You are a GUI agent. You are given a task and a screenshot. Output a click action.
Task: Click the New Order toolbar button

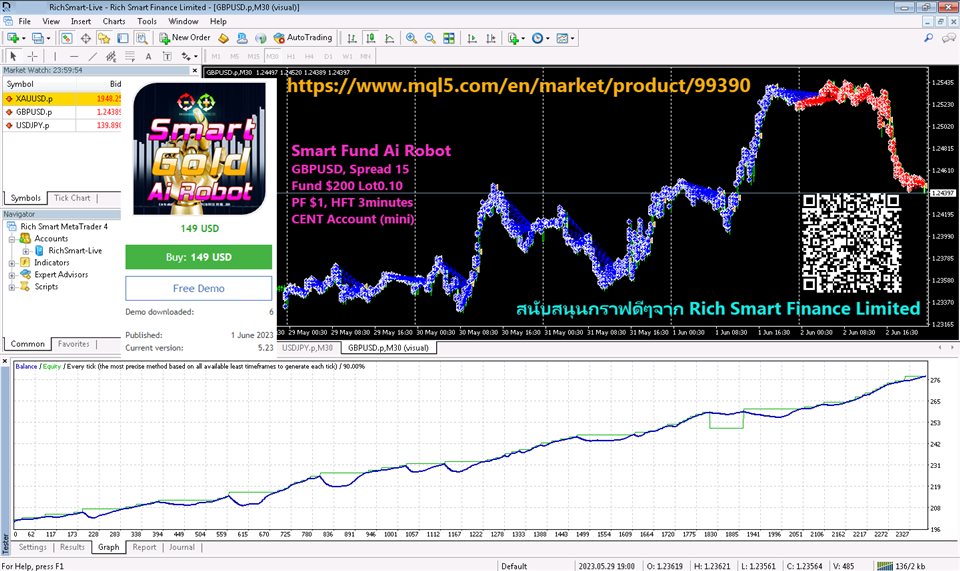(183, 38)
